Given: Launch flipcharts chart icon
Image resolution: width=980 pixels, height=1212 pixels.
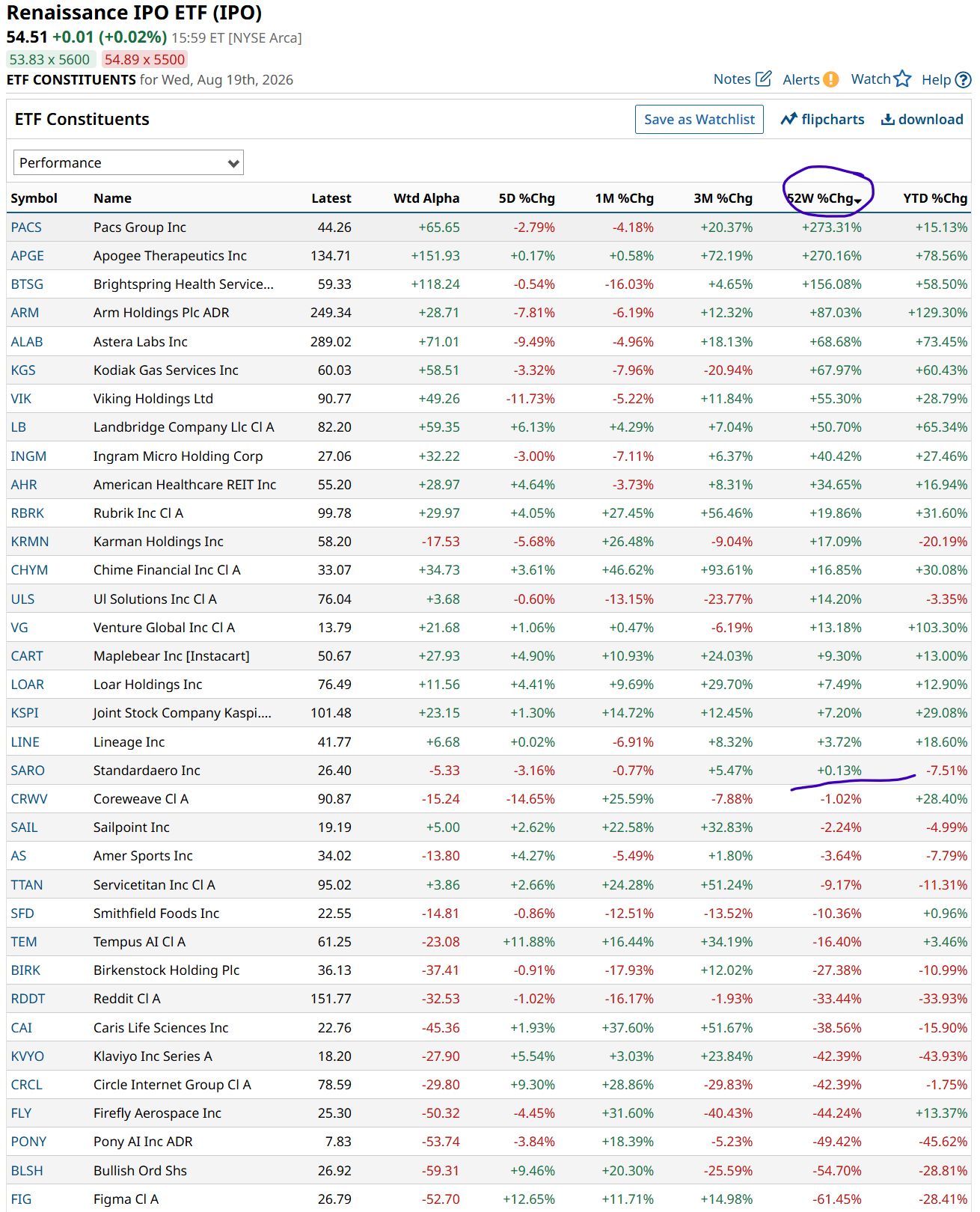Looking at the screenshot, I should click(x=788, y=119).
